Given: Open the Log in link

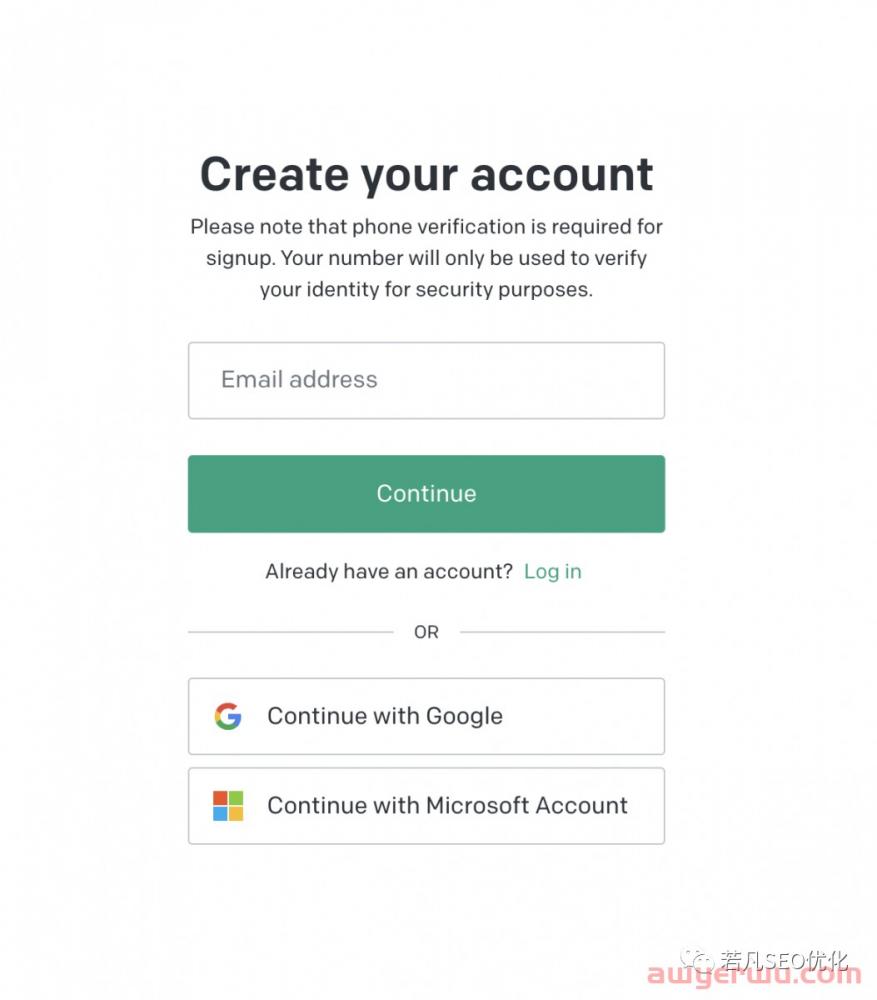Looking at the screenshot, I should (552, 571).
